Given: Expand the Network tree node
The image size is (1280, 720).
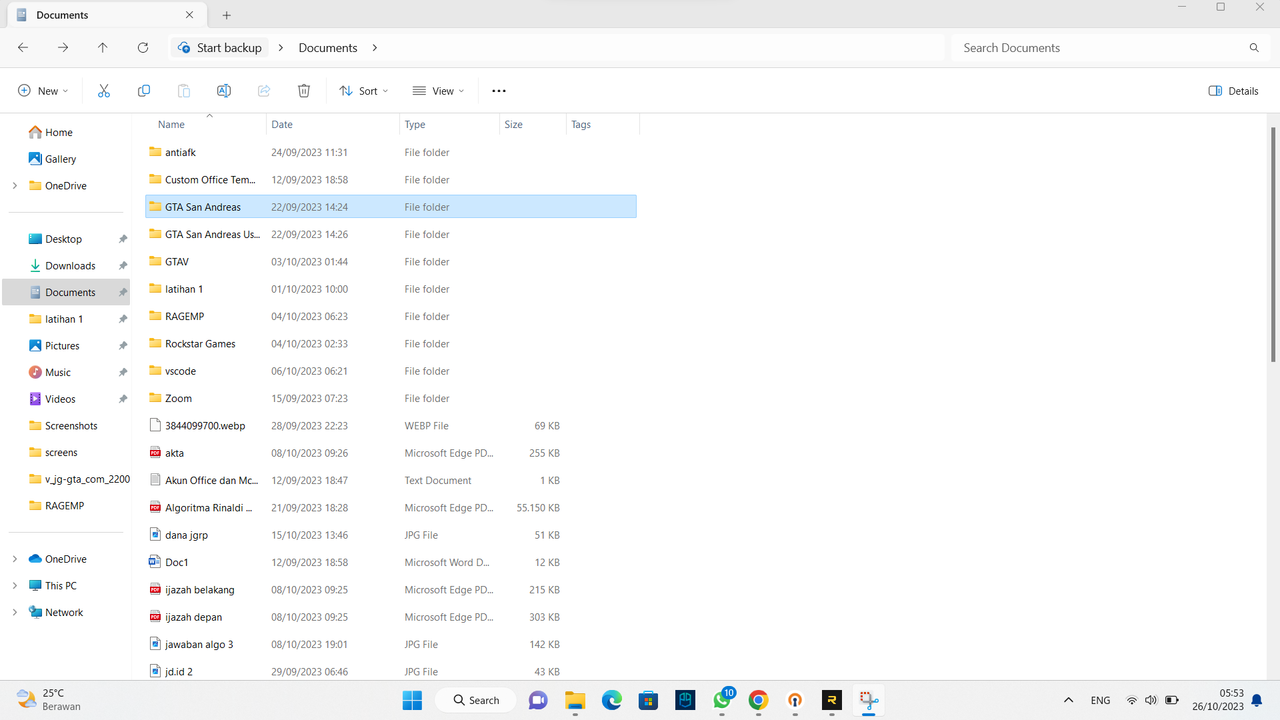Looking at the screenshot, I should pyautogui.click(x=14, y=612).
